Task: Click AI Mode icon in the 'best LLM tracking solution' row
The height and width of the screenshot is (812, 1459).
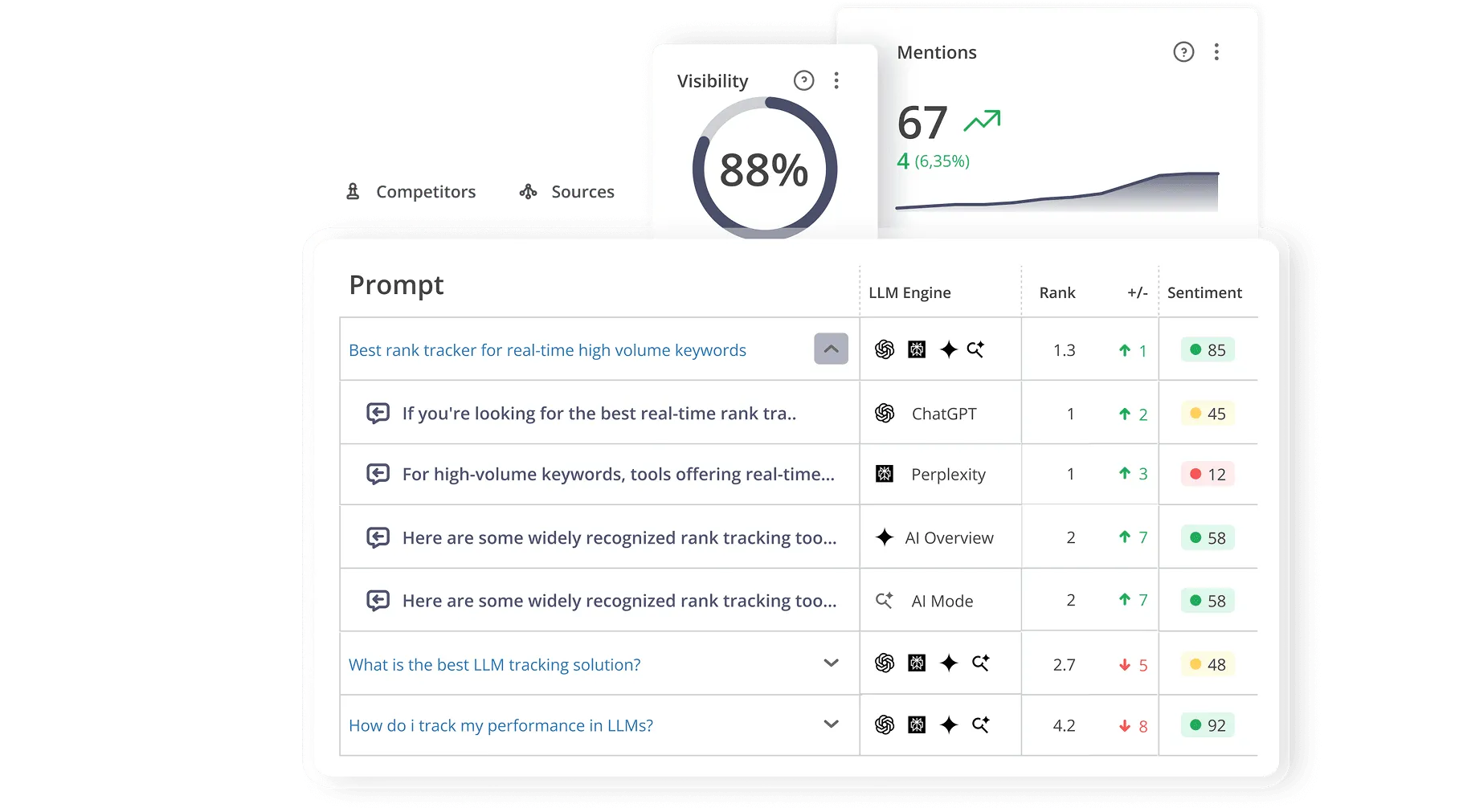Action: click(x=981, y=663)
